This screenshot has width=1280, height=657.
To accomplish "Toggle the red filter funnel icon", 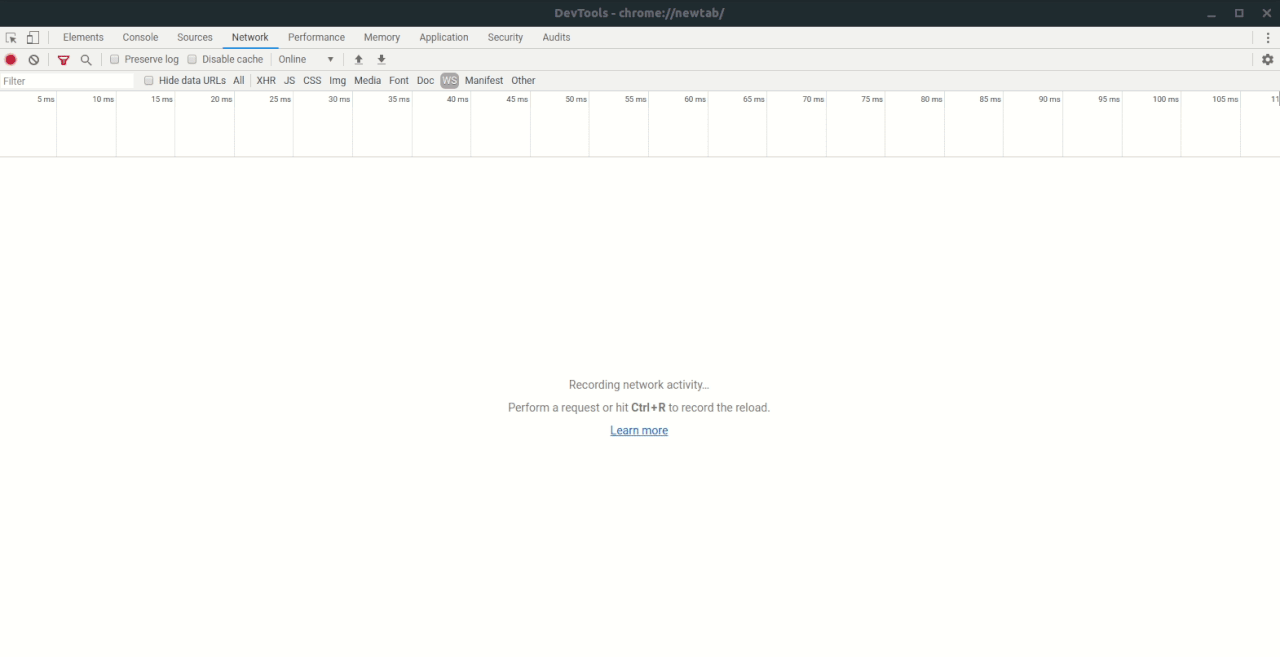I will coord(64,60).
